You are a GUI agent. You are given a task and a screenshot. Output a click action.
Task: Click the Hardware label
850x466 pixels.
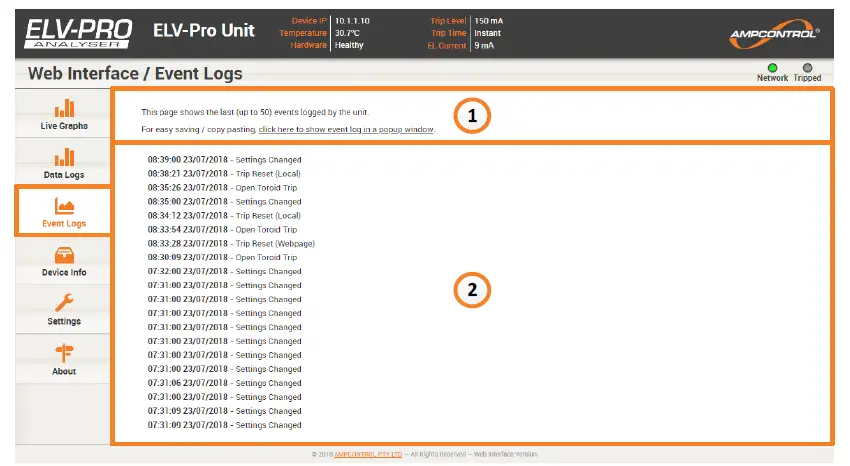coord(308,45)
